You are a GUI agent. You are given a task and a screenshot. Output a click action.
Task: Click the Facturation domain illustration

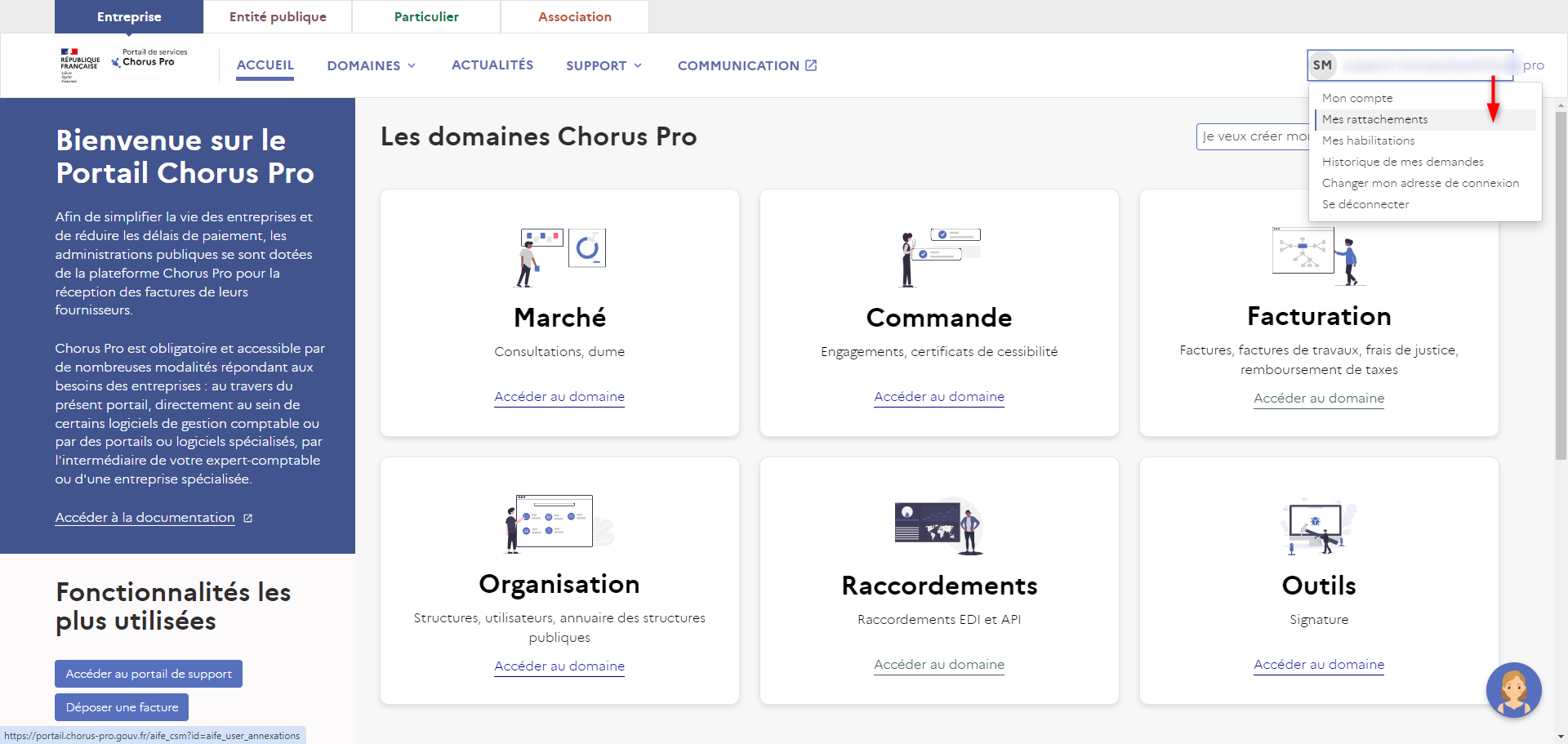pyautogui.click(x=1319, y=256)
